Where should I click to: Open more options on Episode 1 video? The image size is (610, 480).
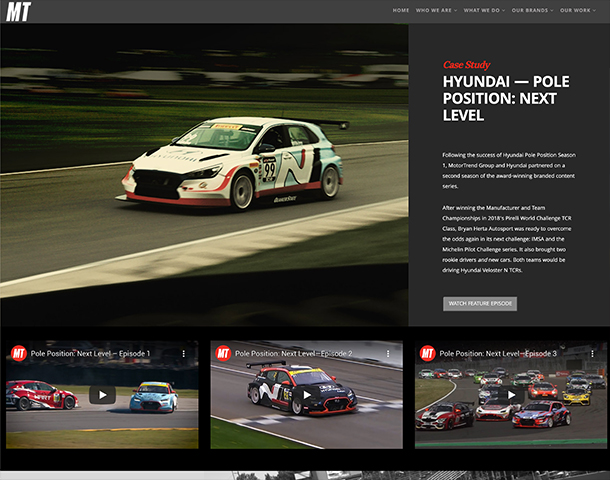(184, 354)
